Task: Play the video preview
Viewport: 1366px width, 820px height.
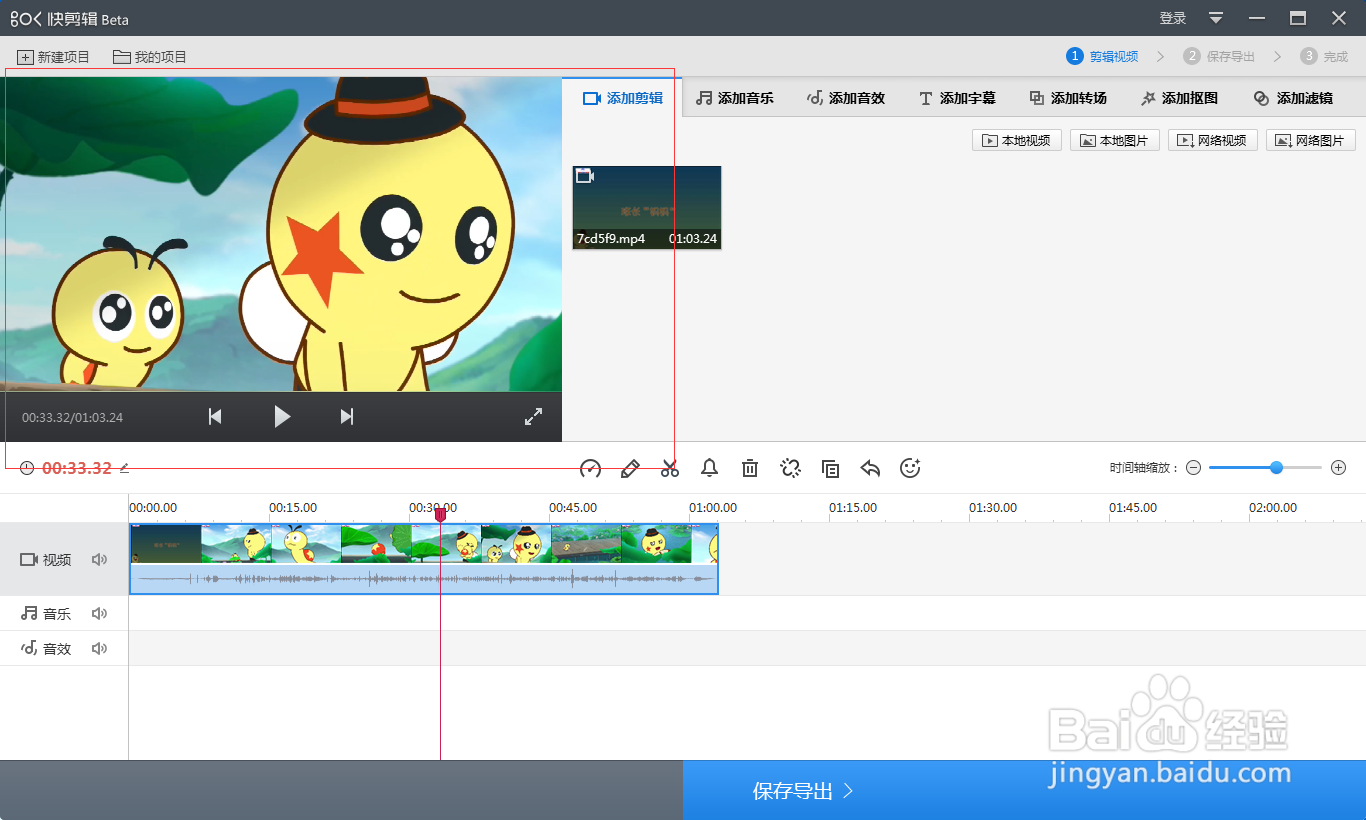Action: pos(282,417)
